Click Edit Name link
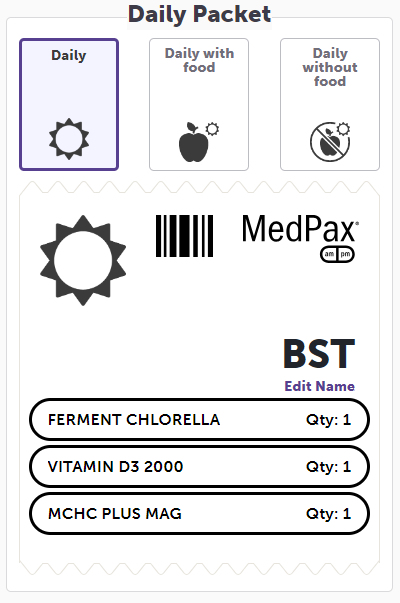The height and width of the screenshot is (603, 400). click(319, 386)
